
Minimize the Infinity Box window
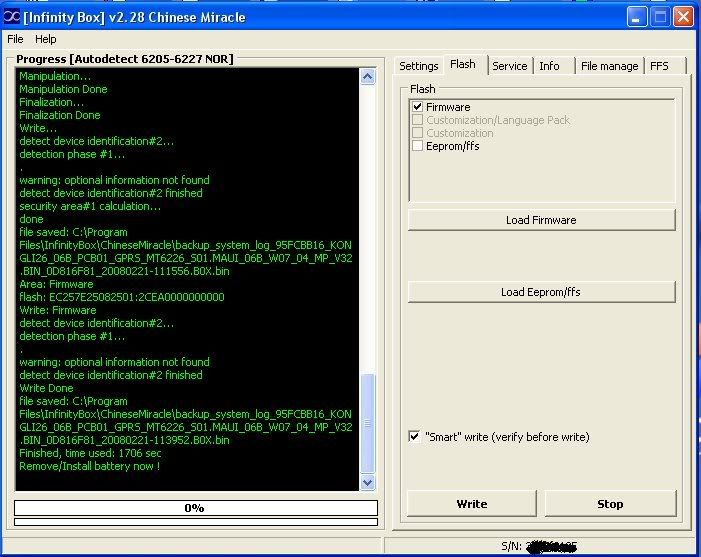pos(636,17)
